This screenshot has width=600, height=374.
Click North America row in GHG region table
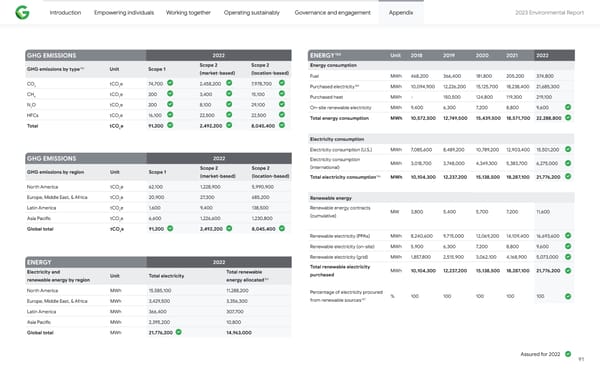coord(158,187)
